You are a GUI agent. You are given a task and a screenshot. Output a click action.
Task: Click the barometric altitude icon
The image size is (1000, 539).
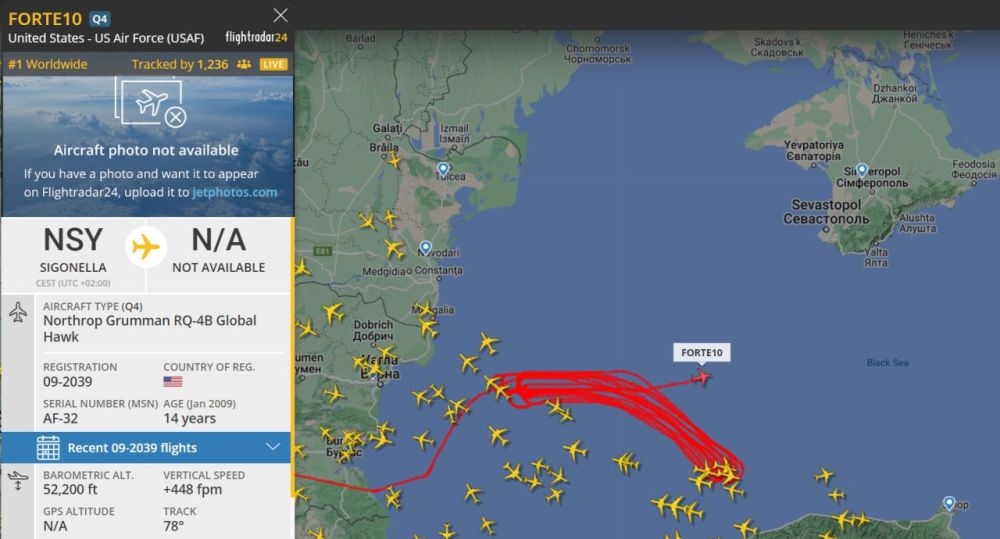(18, 480)
